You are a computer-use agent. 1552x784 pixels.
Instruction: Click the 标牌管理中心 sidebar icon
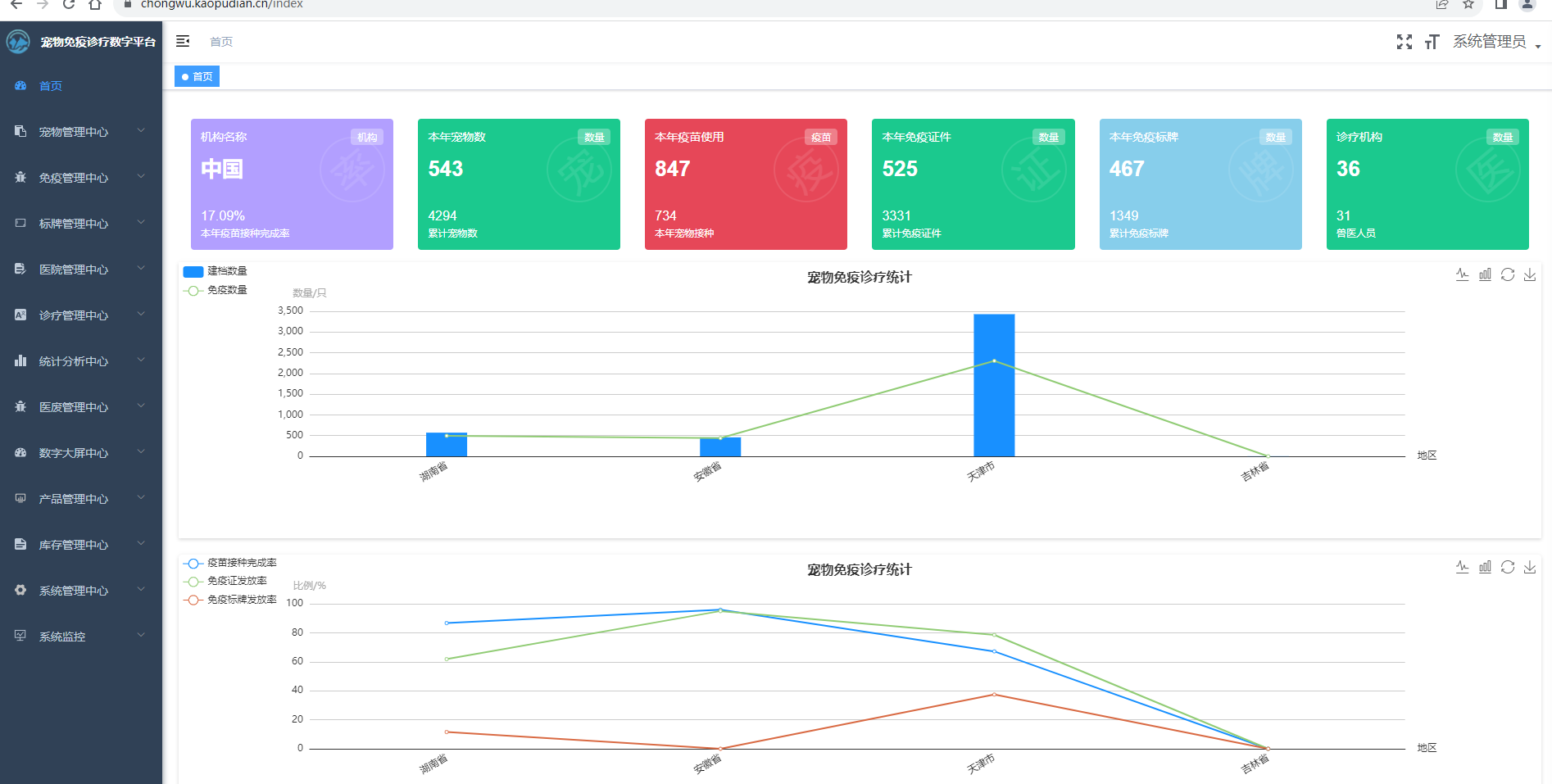[x=20, y=223]
